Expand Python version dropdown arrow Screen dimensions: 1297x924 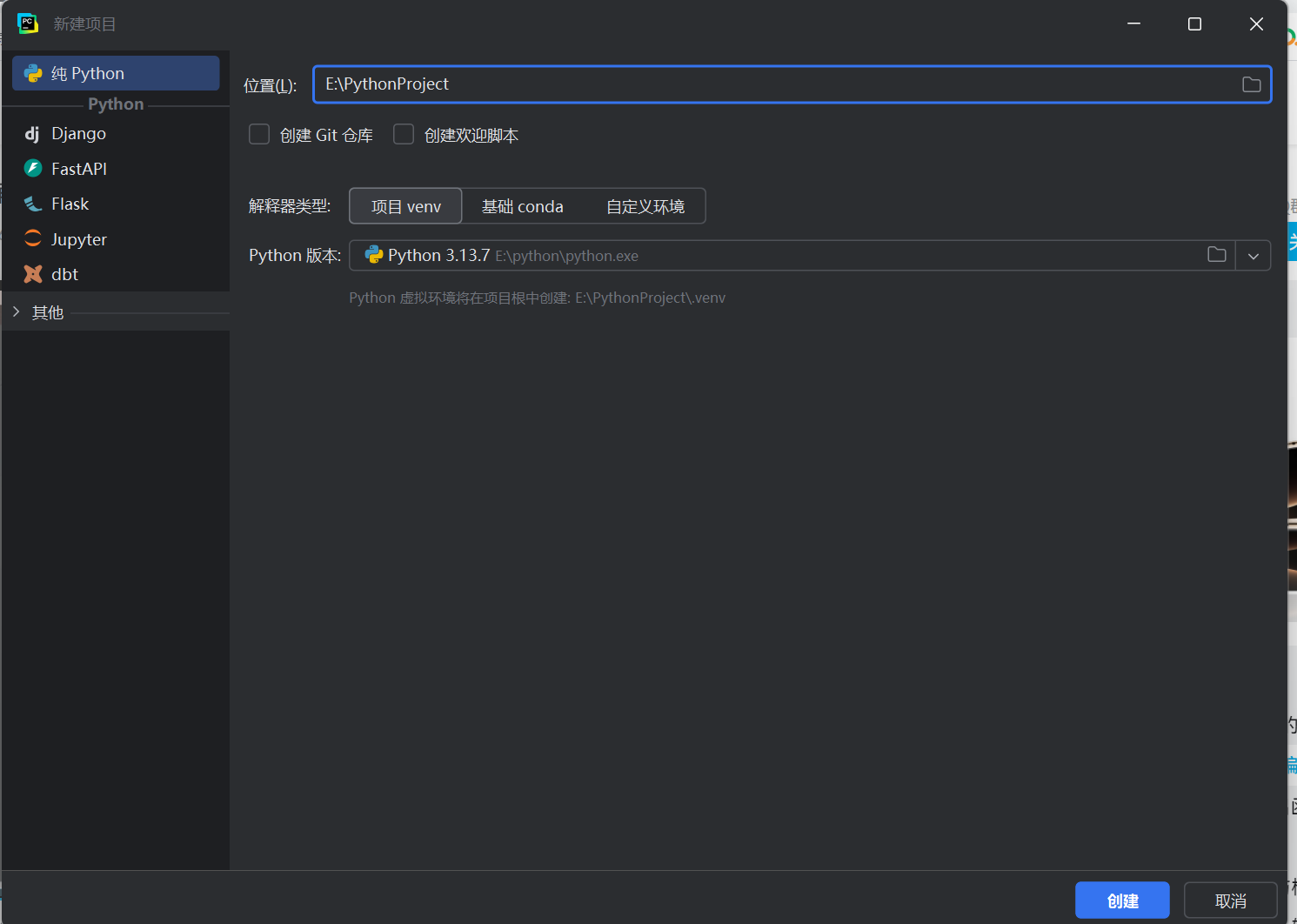1254,256
